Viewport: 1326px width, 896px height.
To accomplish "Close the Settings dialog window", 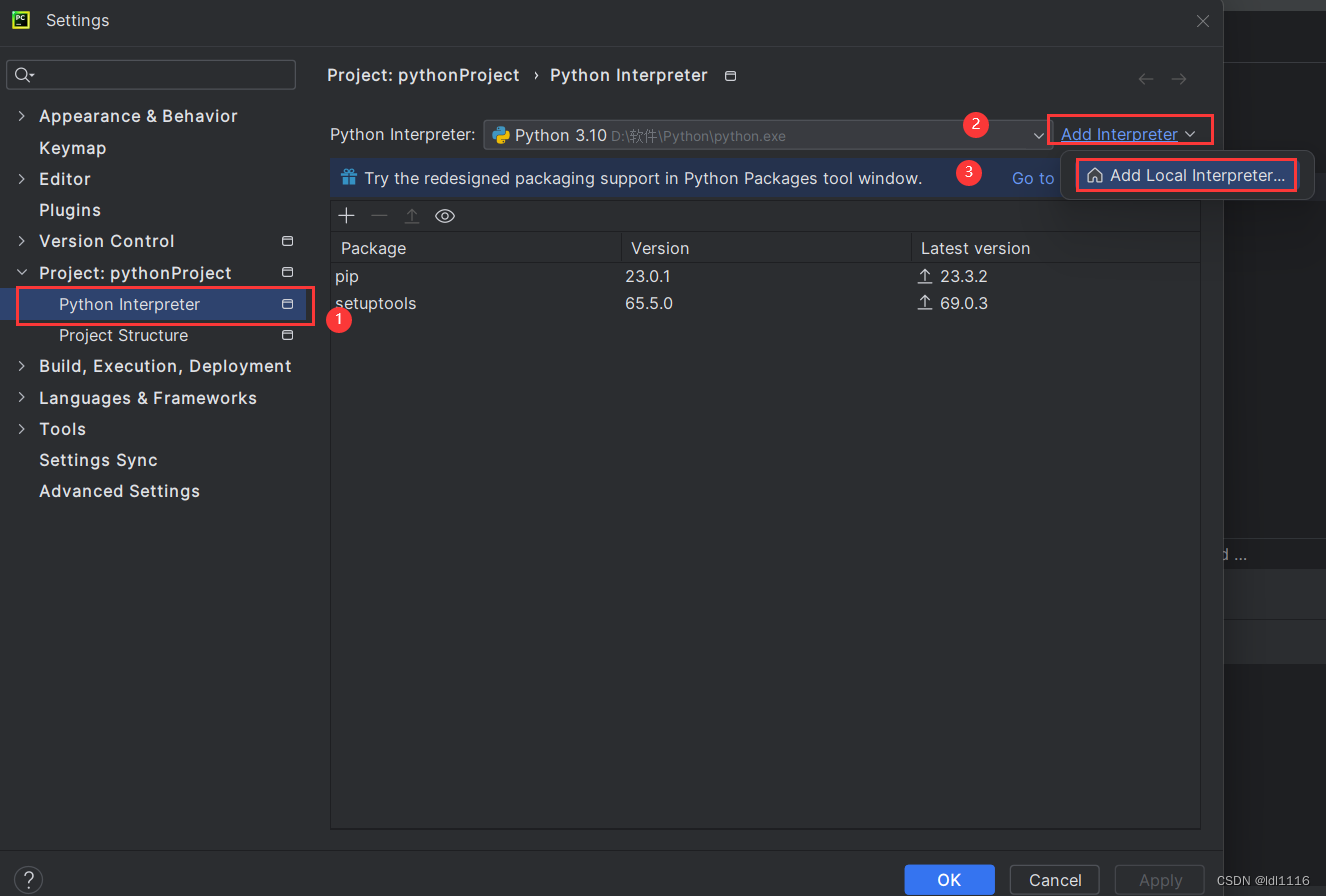I will coord(1203,21).
